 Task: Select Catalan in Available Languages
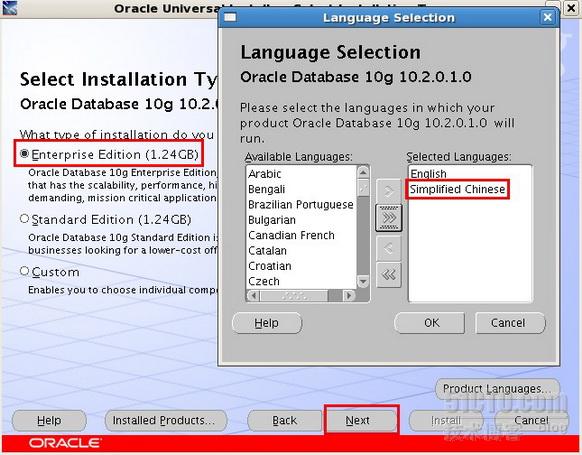[x=267, y=251]
